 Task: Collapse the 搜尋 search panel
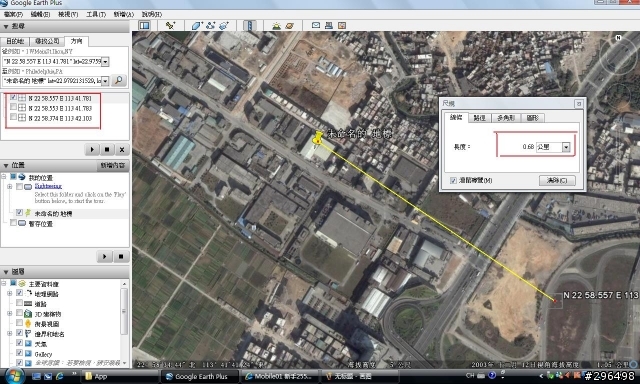(6, 27)
